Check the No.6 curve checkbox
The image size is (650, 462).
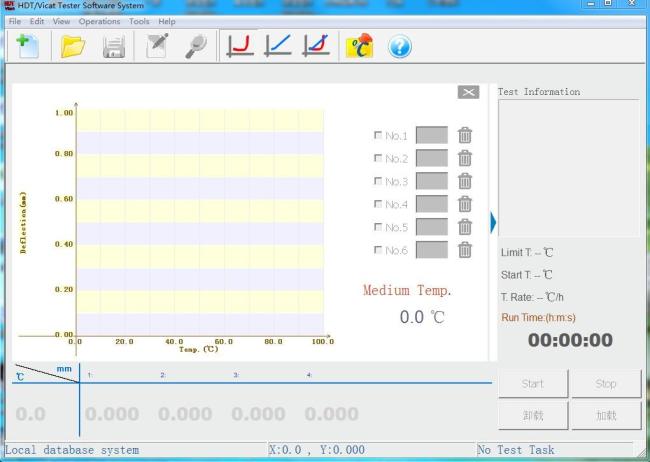377,250
